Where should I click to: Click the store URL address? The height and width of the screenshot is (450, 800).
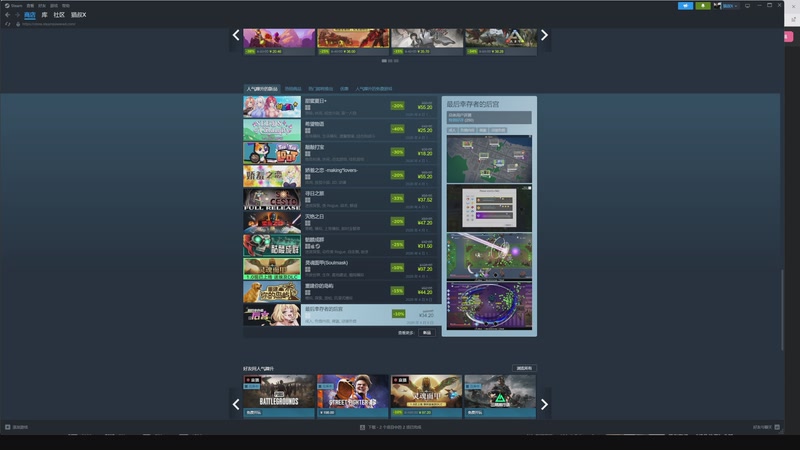point(48,24)
